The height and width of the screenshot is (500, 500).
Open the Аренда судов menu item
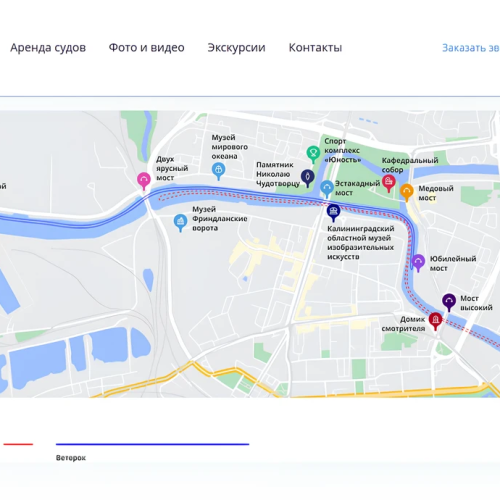(48, 48)
